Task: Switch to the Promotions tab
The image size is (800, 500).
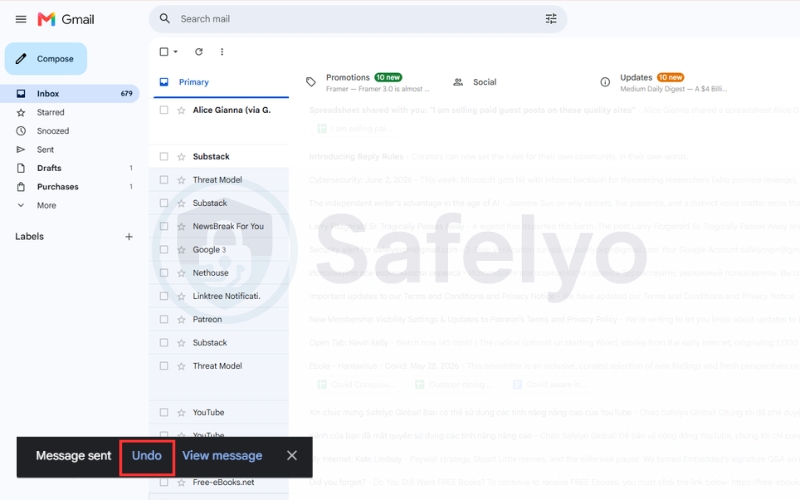Action: click(368, 82)
